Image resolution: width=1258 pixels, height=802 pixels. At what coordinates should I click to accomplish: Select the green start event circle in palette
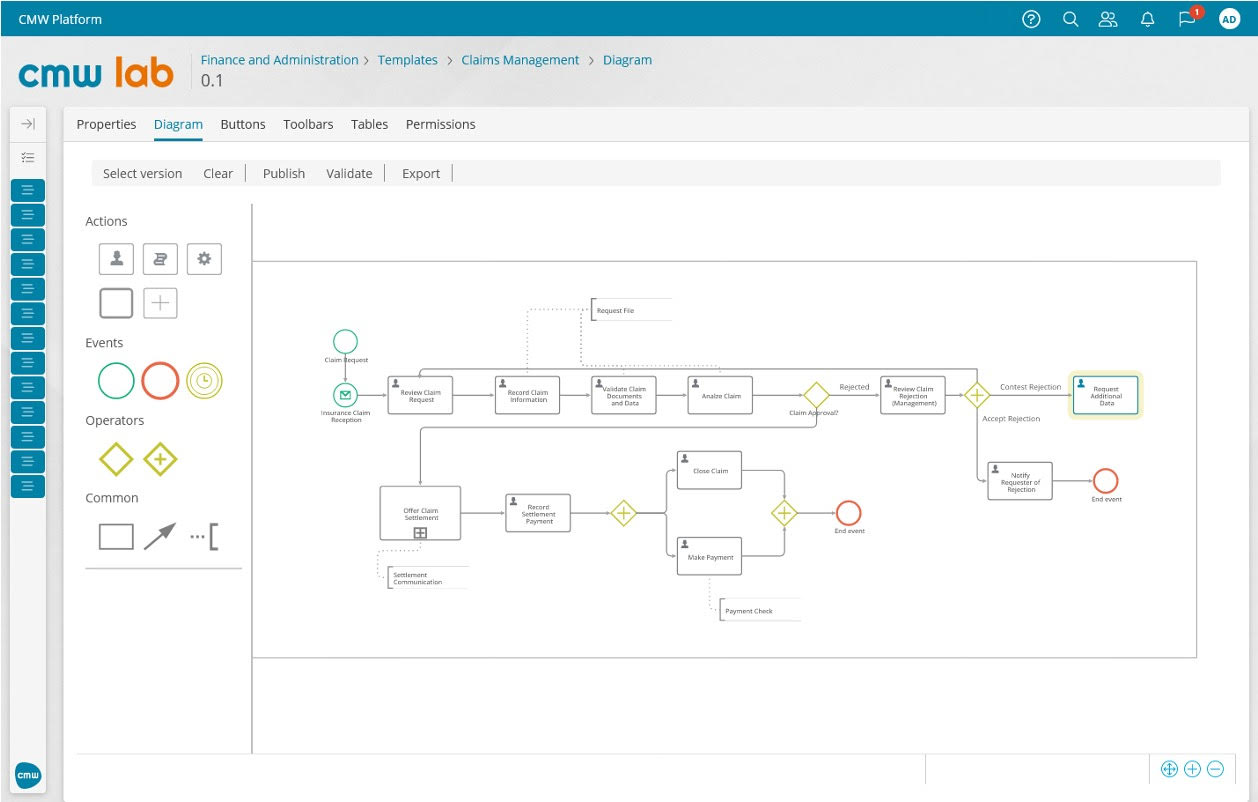pyautogui.click(x=116, y=381)
